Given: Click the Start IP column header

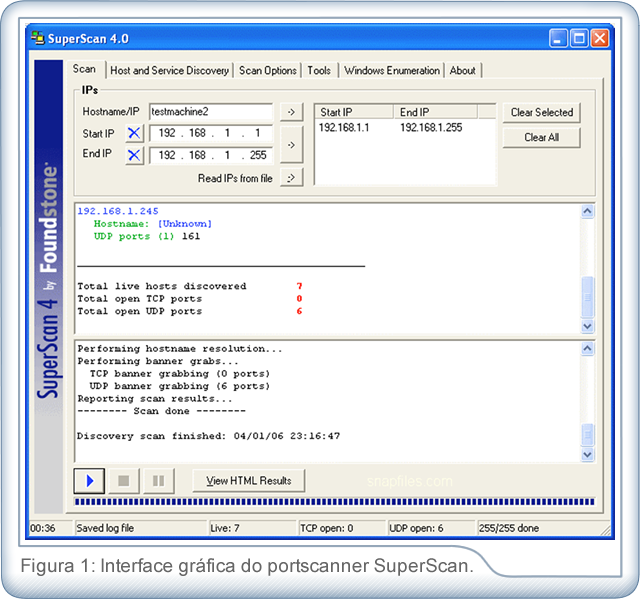Looking at the screenshot, I should [x=354, y=112].
